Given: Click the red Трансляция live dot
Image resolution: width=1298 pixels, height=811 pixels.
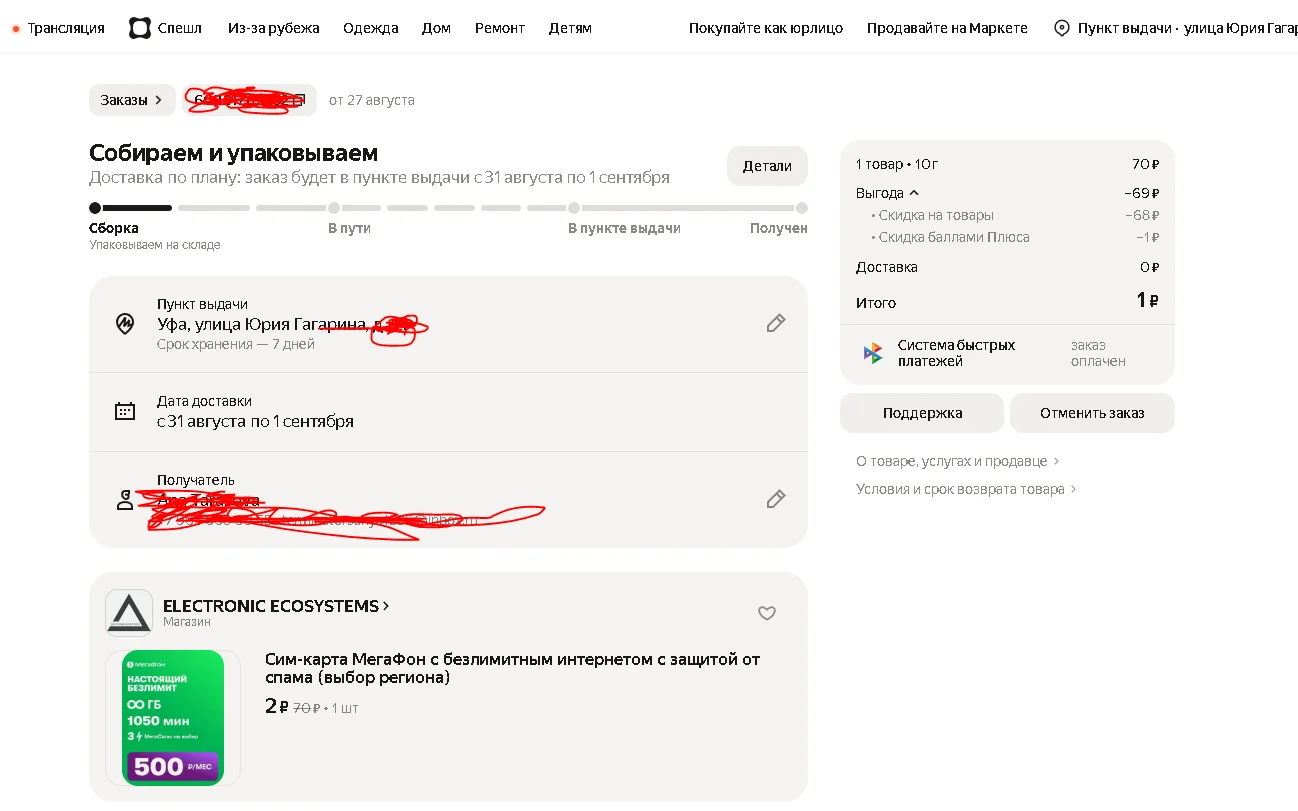Looking at the screenshot, I should coord(16,29).
